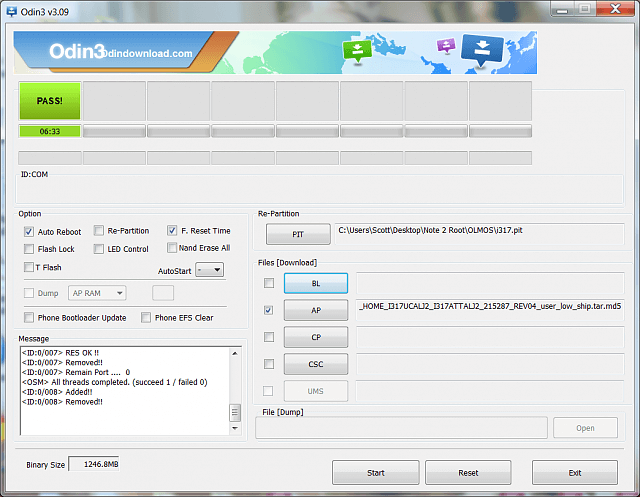The image size is (640, 497).
Task: Enable the Re-Partition checkbox
Action: tap(99, 231)
